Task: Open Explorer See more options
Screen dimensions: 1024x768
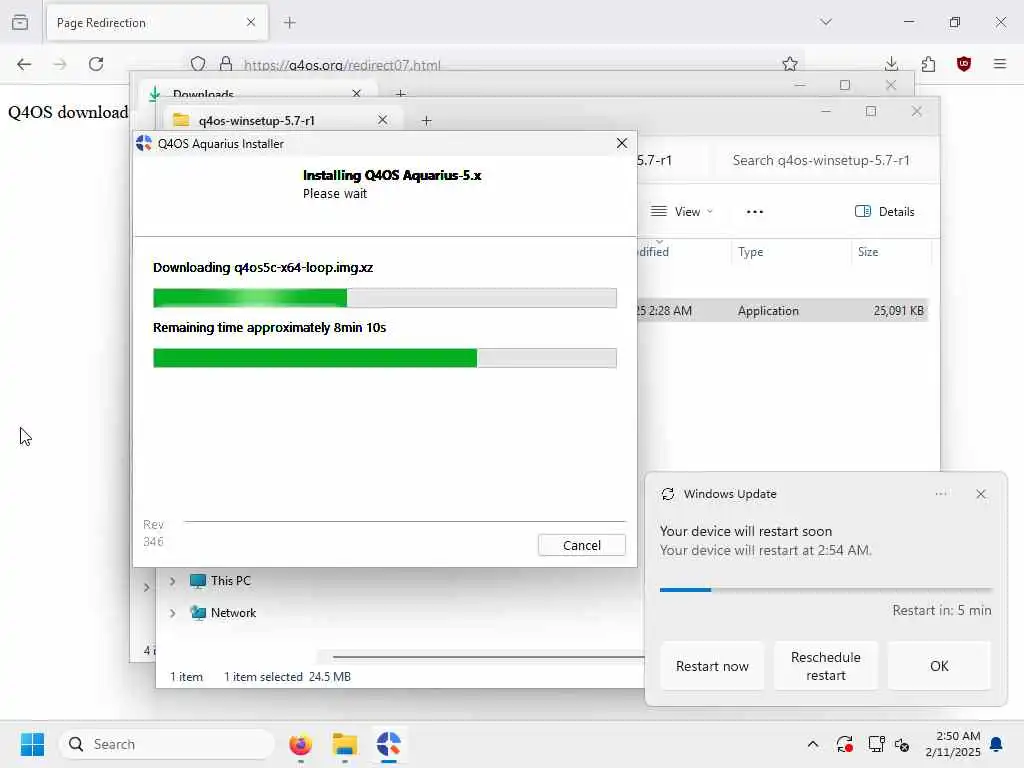Action: pos(755,212)
